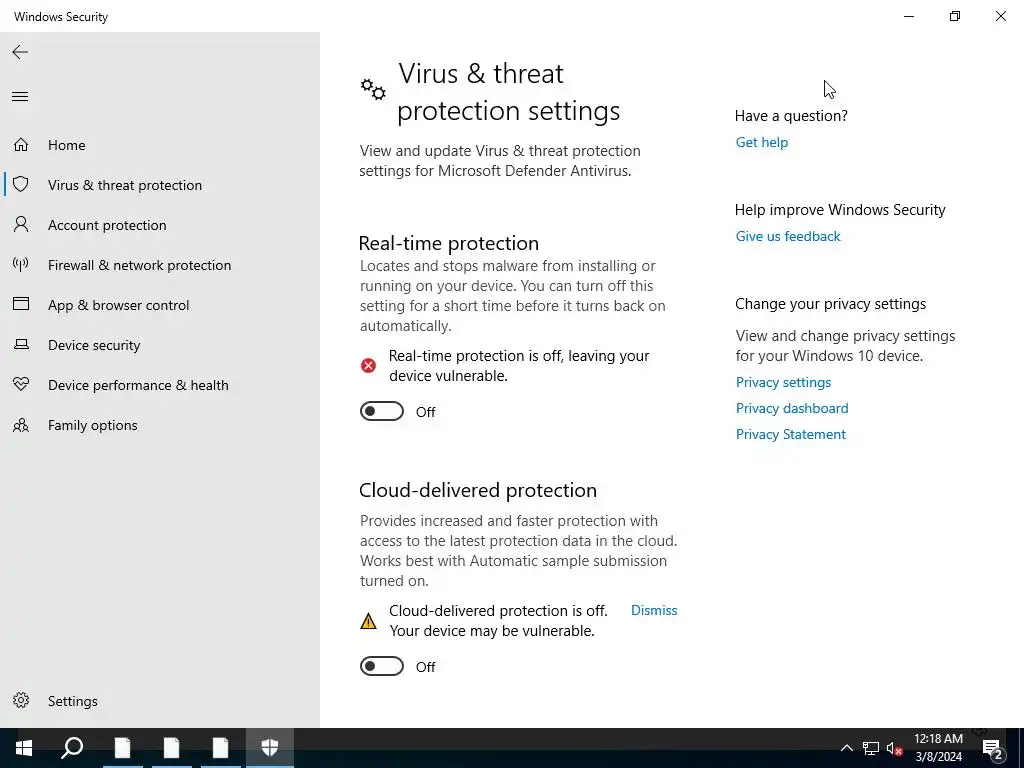Collapse the hamburger navigation menu
The width and height of the screenshot is (1024, 768).
(20, 97)
